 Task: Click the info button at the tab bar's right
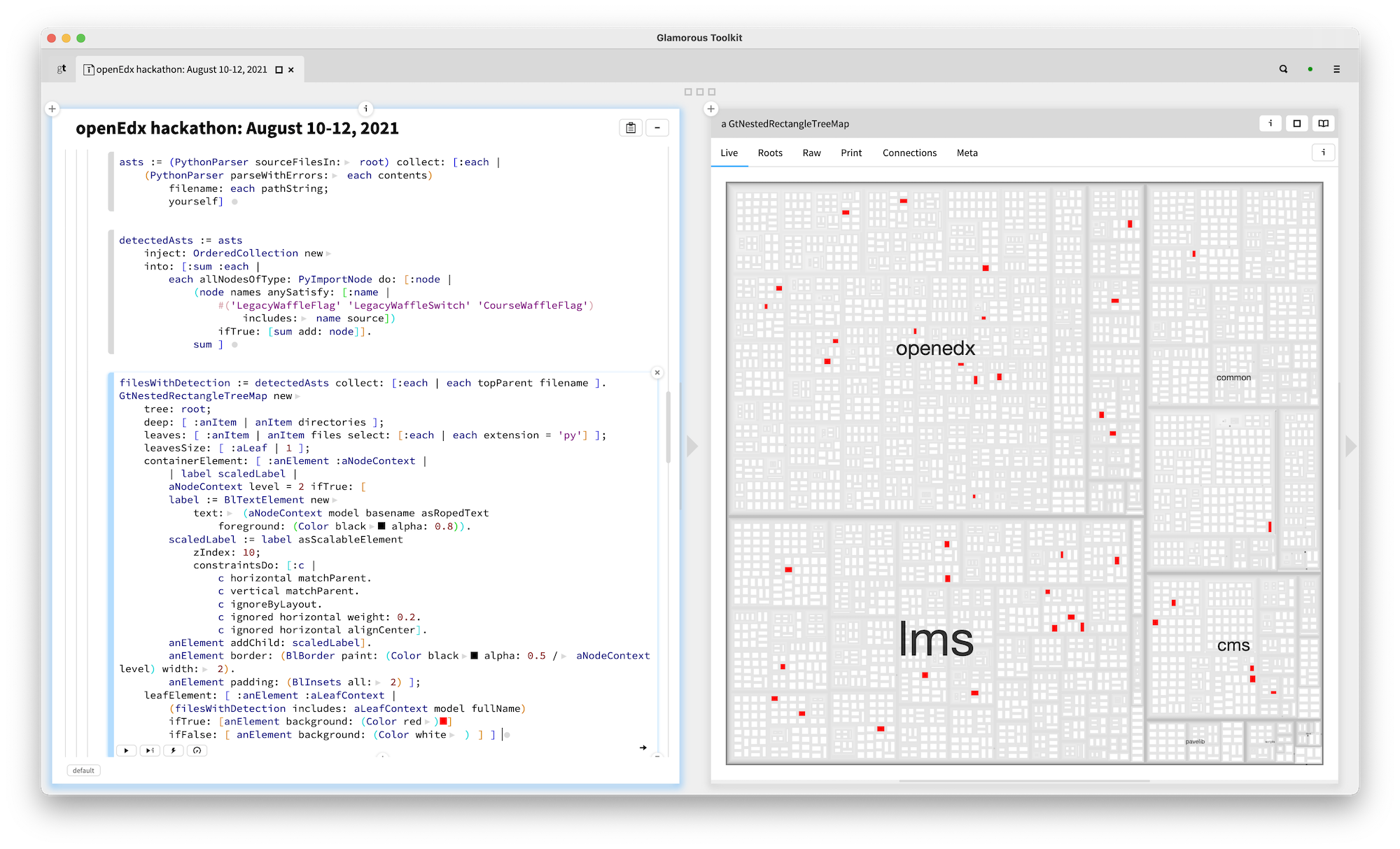[x=1323, y=152]
